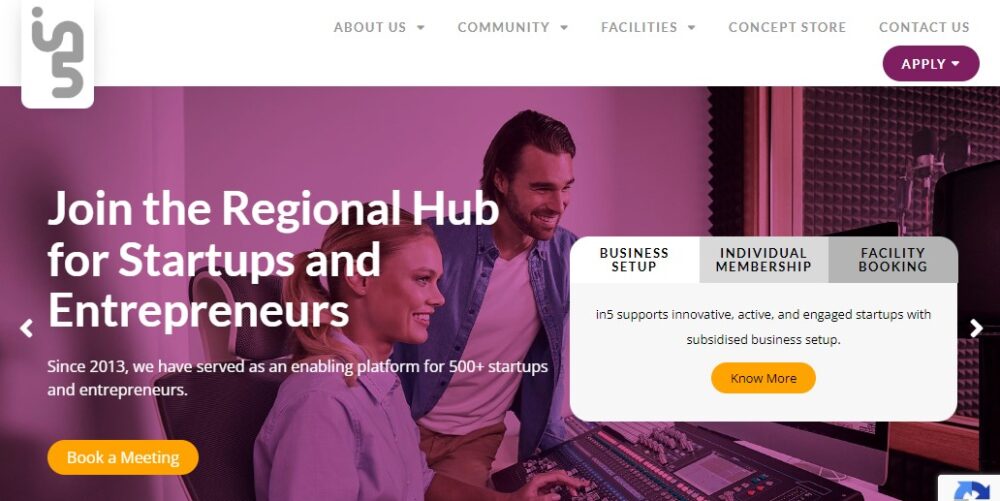Image resolution: width=1000 pixels, height=501 pixels.
Task: Click the hero banner headline text
Action: pos(273,259)
